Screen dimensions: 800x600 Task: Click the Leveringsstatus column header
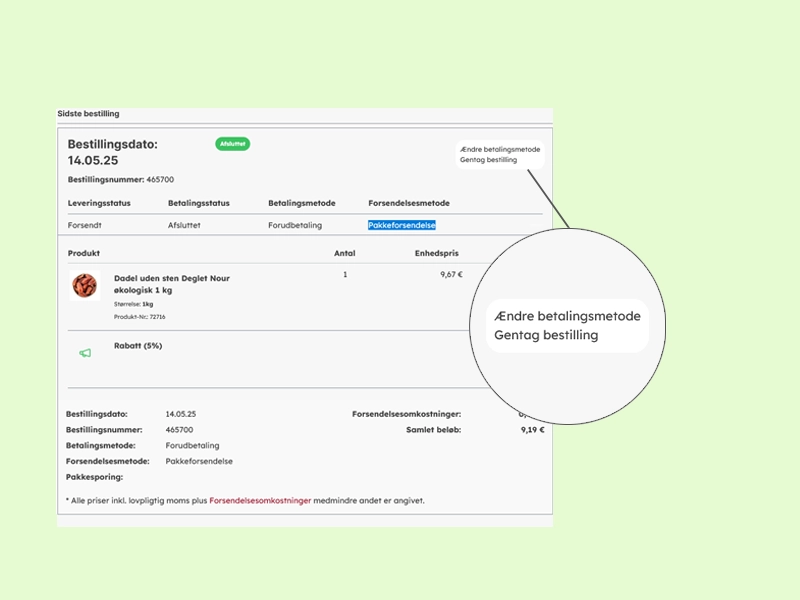tap(100, 203)
